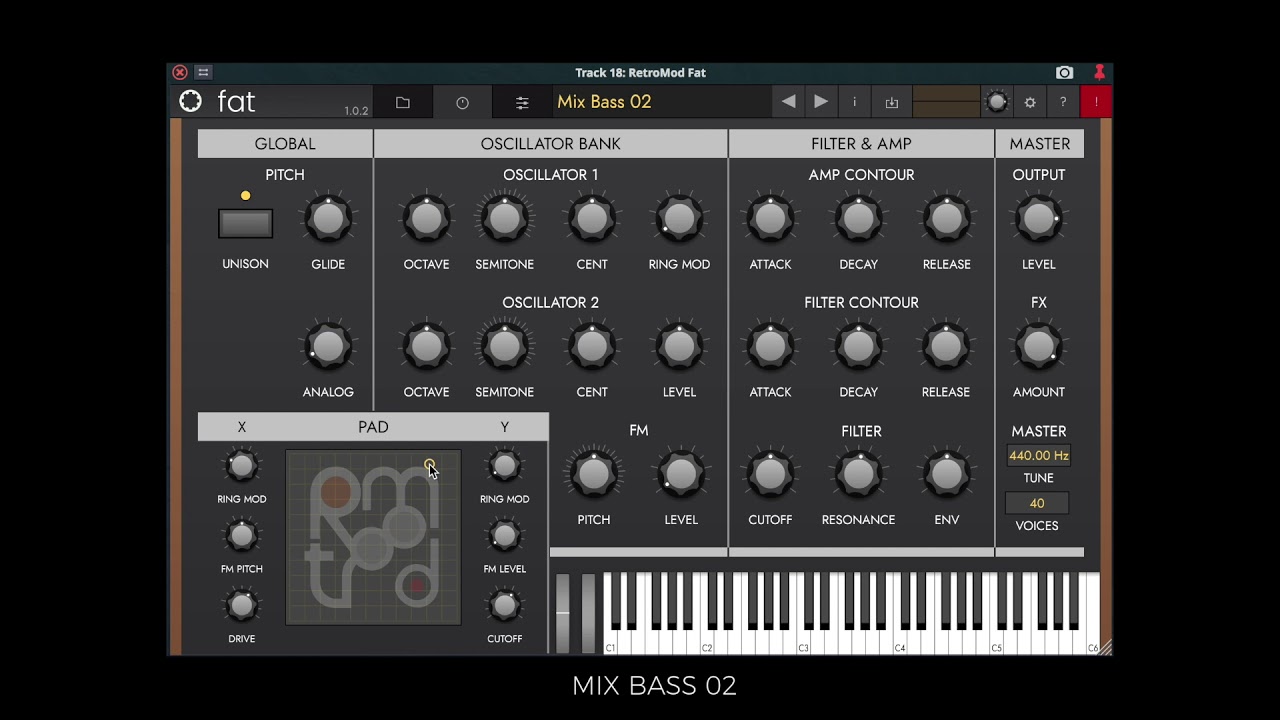The image size is (1280, 720).
Task: Click the OSCILLATOR BANK section header
Action: (551, 144)
